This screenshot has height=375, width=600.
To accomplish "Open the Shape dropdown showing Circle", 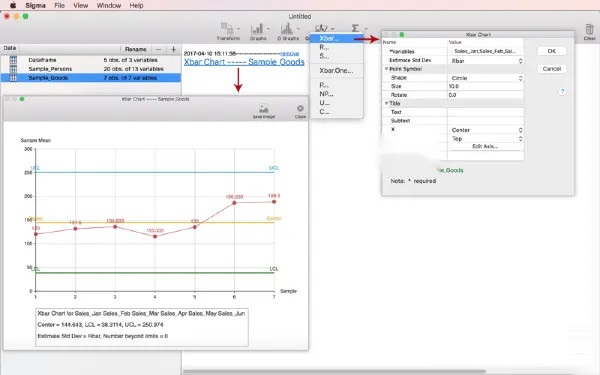I will tap(486, 78).
